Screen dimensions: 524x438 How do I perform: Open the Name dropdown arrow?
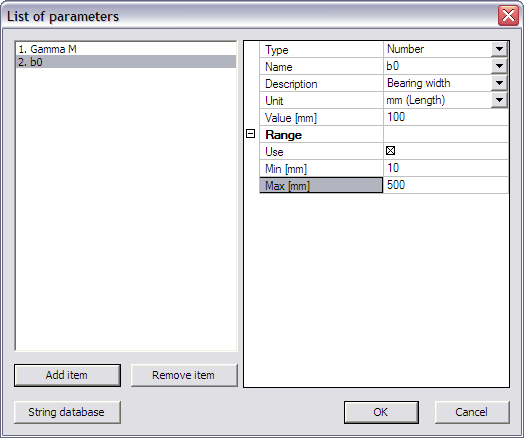click(x=499, y=66)
